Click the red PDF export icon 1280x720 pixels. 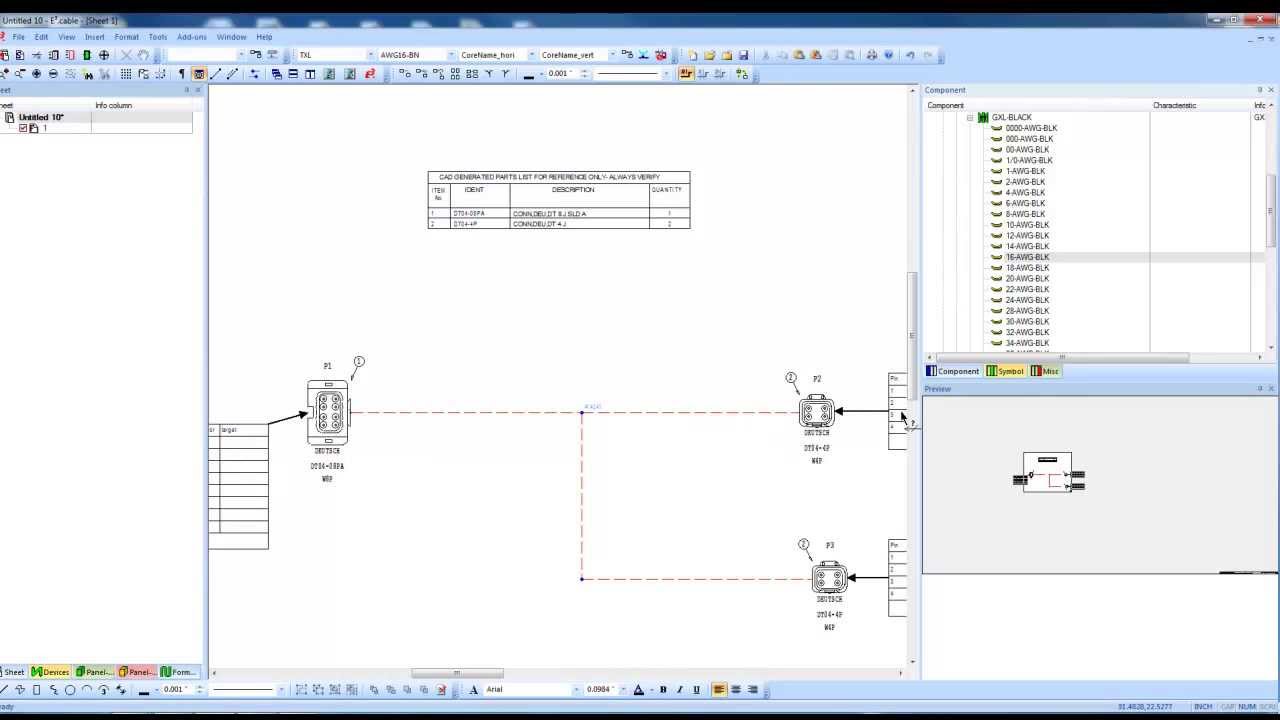370,74
